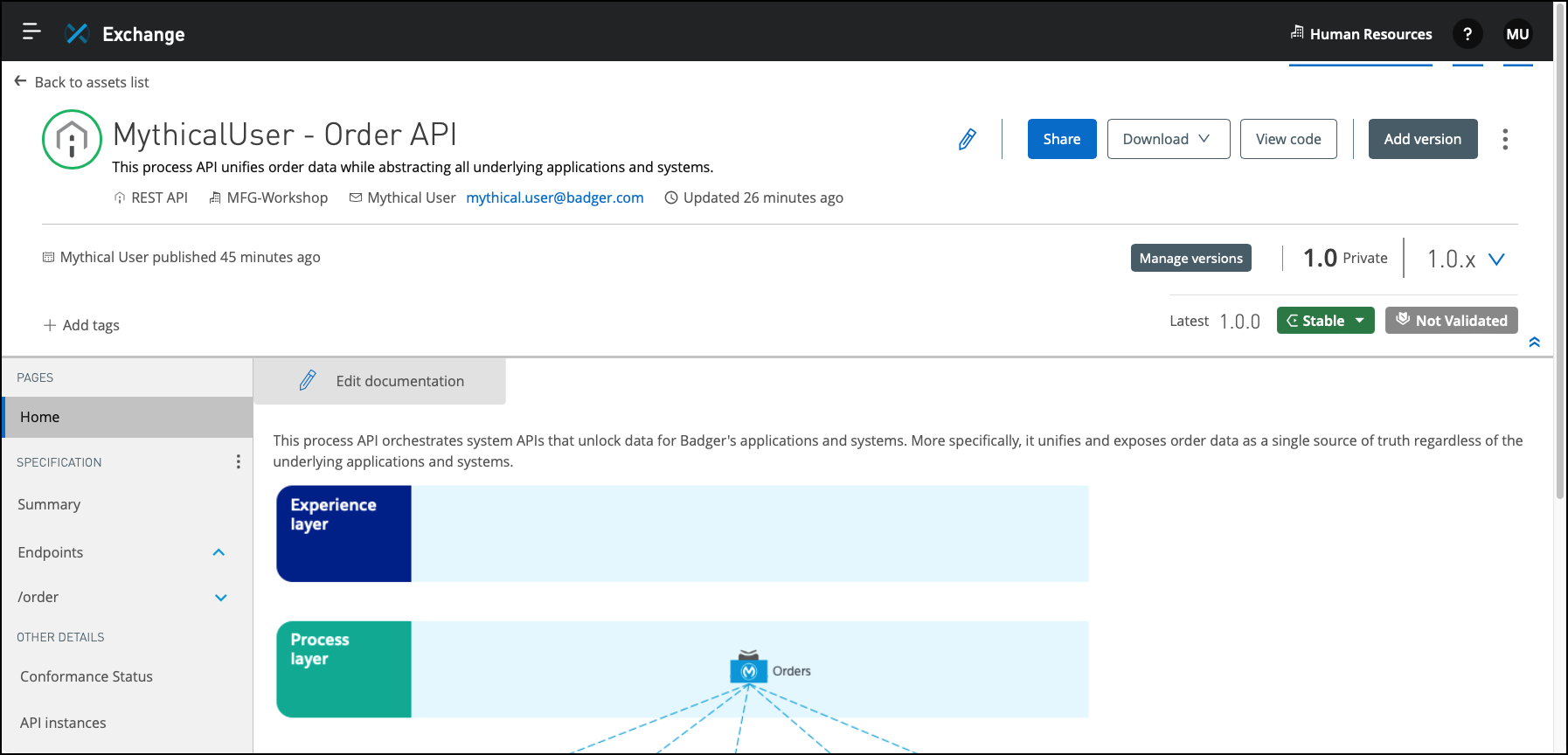The image size is (1568, 755).
Task: Click the Experience layer block
Action: point(343,534)
